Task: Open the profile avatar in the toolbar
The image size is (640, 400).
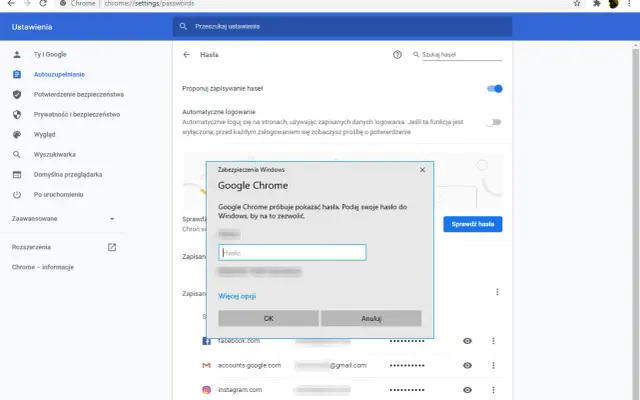Action: (x=613, y=3)
